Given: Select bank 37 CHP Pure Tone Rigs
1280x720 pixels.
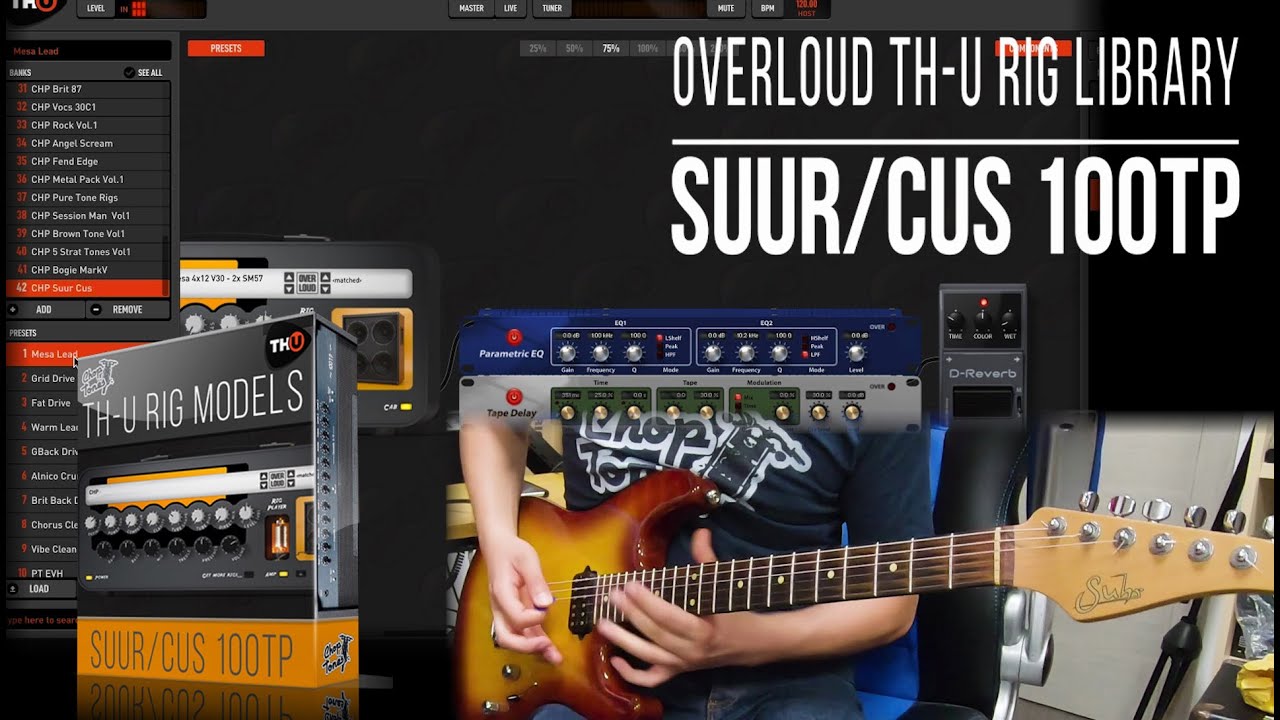Looking at the screenshot, I should pyautogui.click(x=87, y=197).
